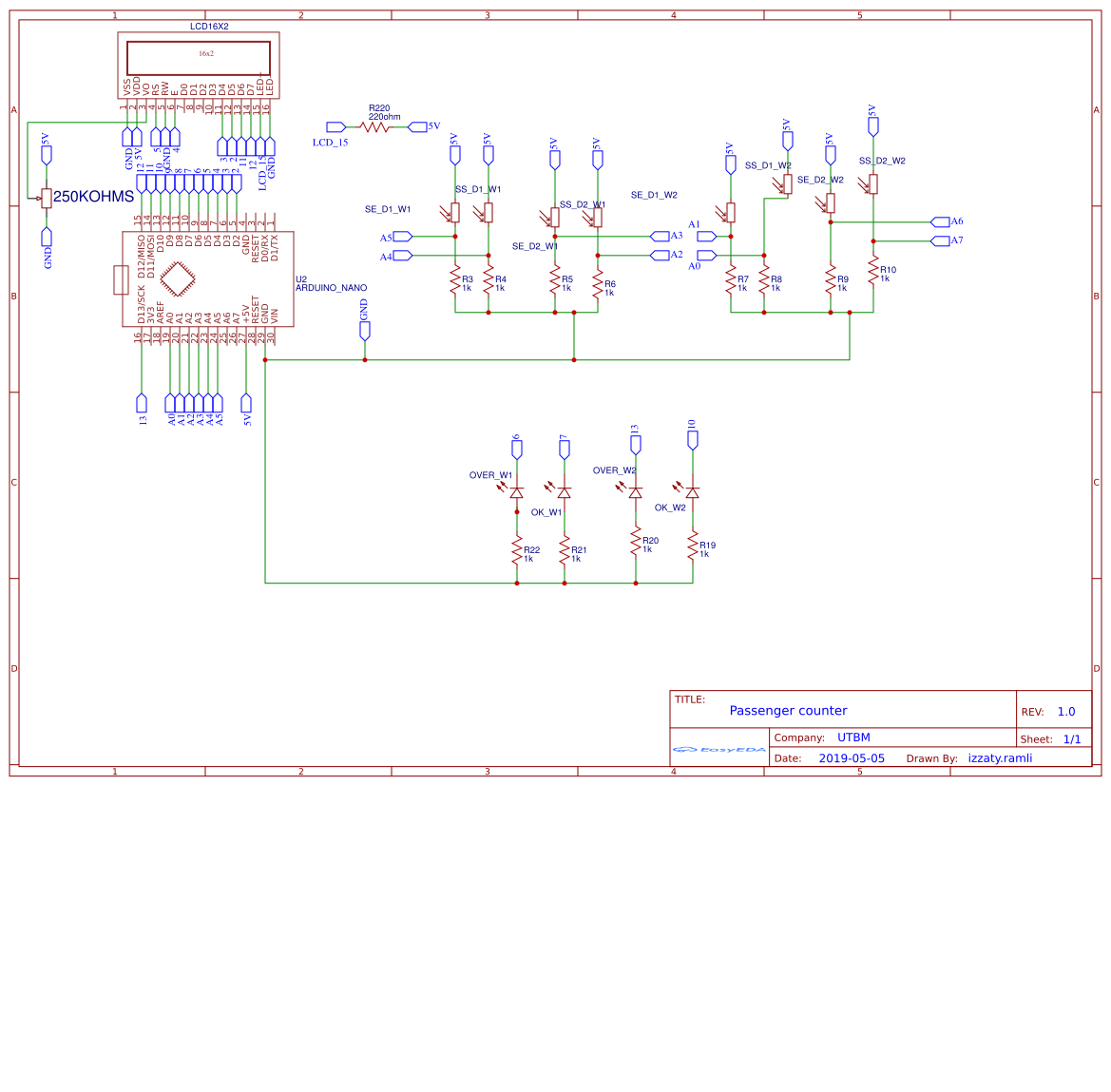This screenshot has width=1111, height=1092.
Task: Click the SS_D2_W2 label
Action: tap(882, 161)
